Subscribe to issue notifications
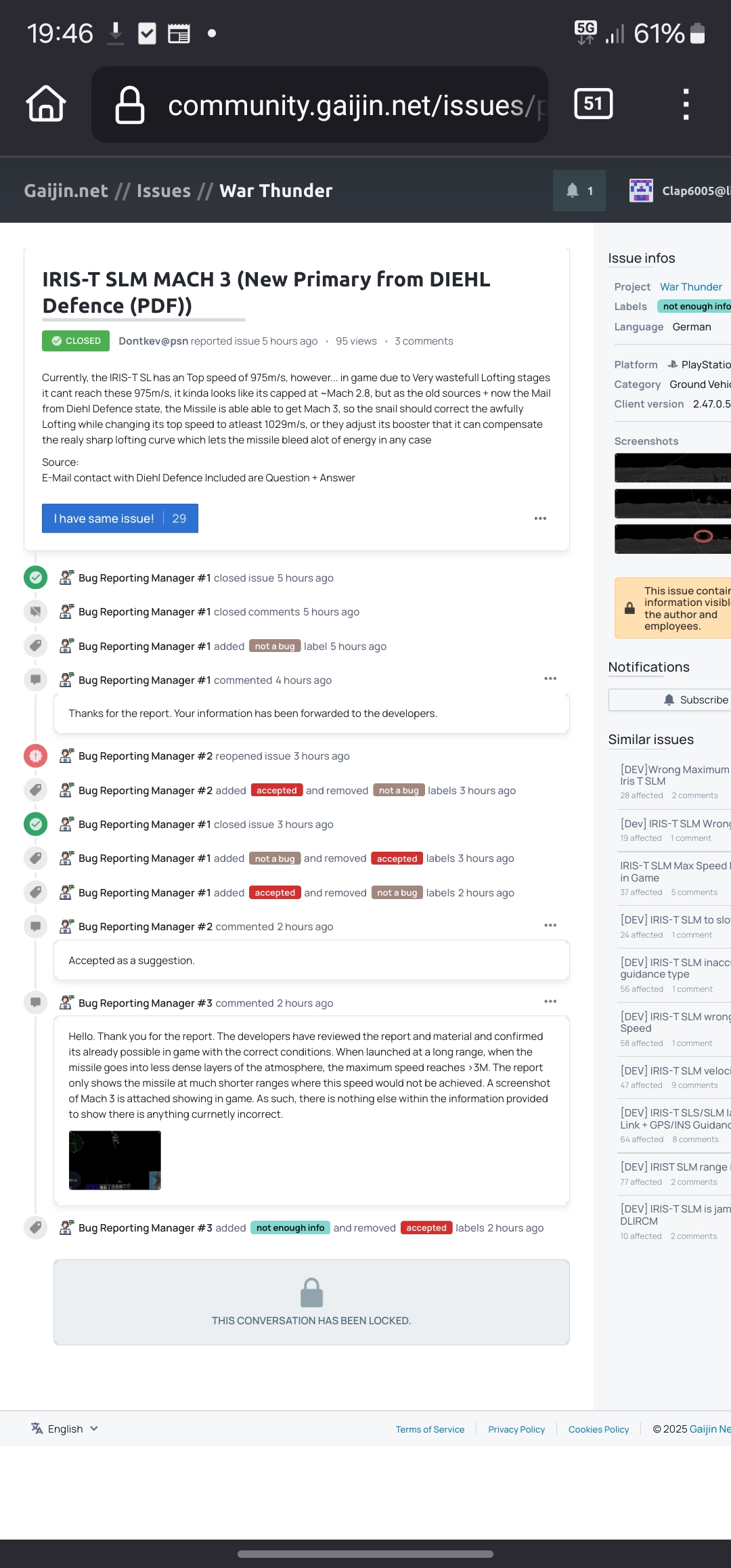 [670, 700]
